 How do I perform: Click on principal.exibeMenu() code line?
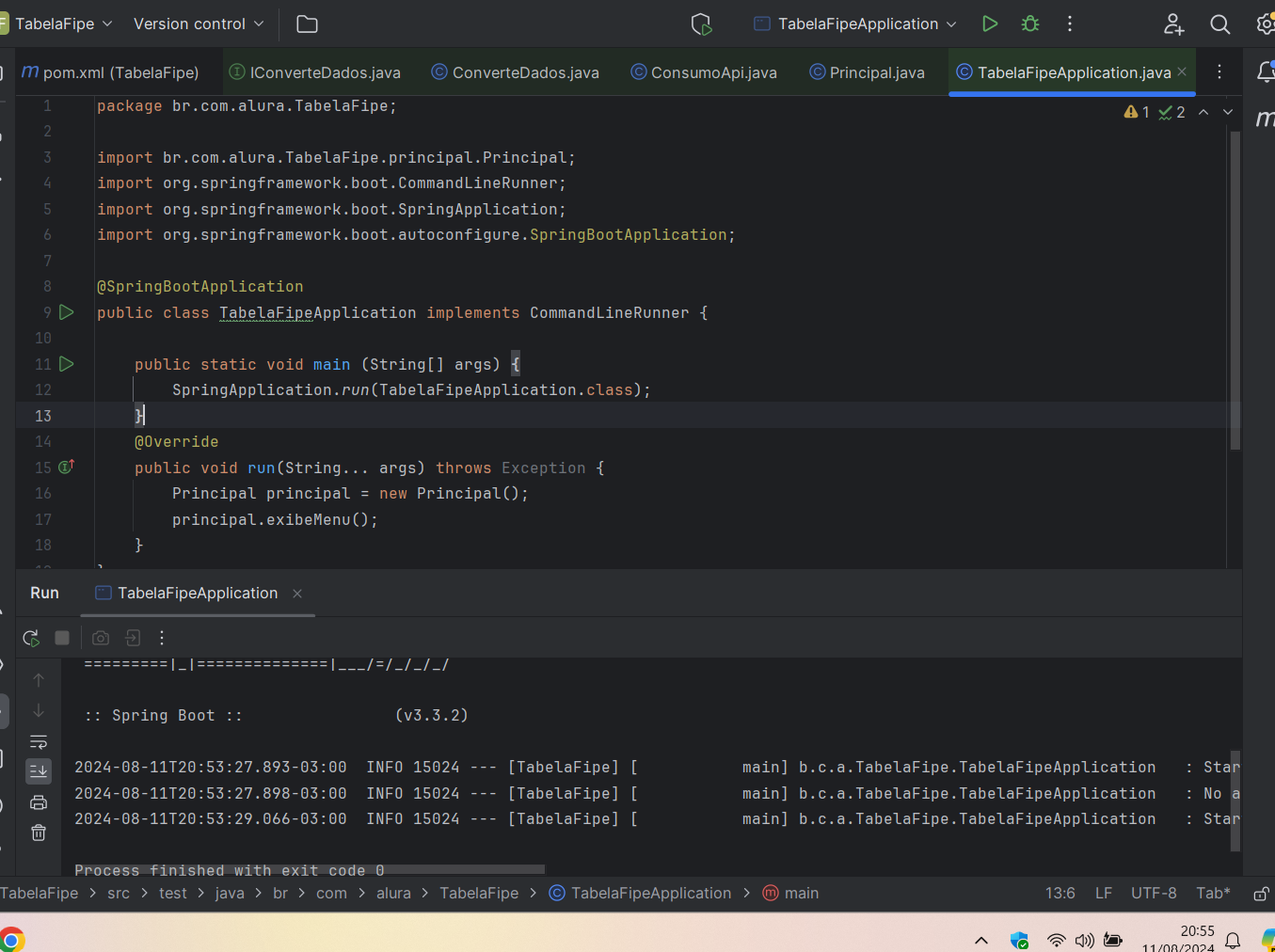pyautogui.click(x=275, y=519)
